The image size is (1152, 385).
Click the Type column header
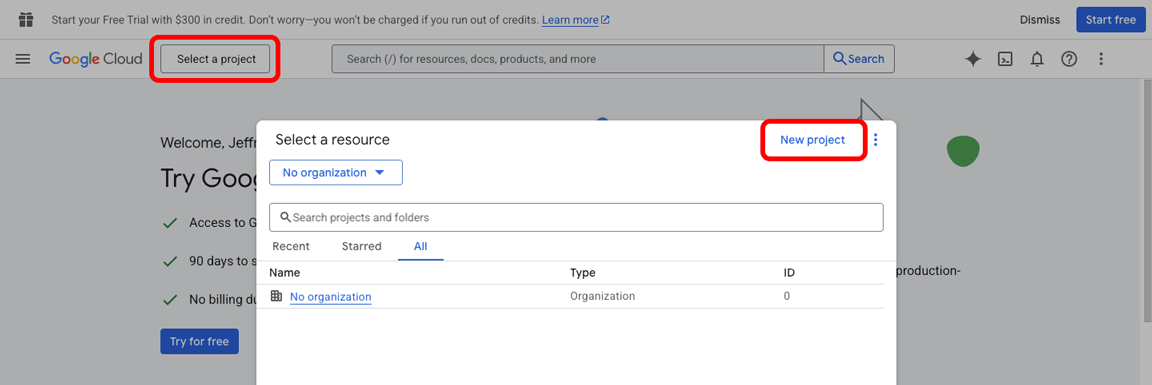583,273
